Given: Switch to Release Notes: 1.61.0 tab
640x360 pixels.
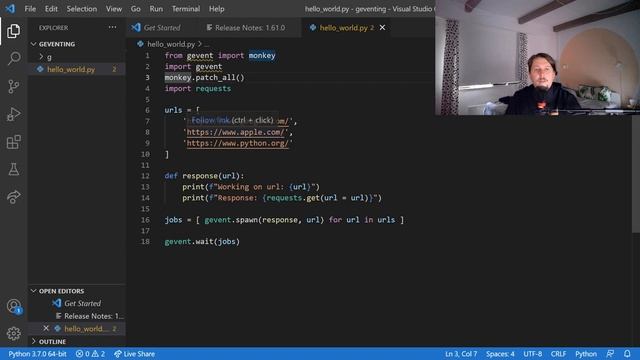Looking at the screenshot, I should coord(250,28).
